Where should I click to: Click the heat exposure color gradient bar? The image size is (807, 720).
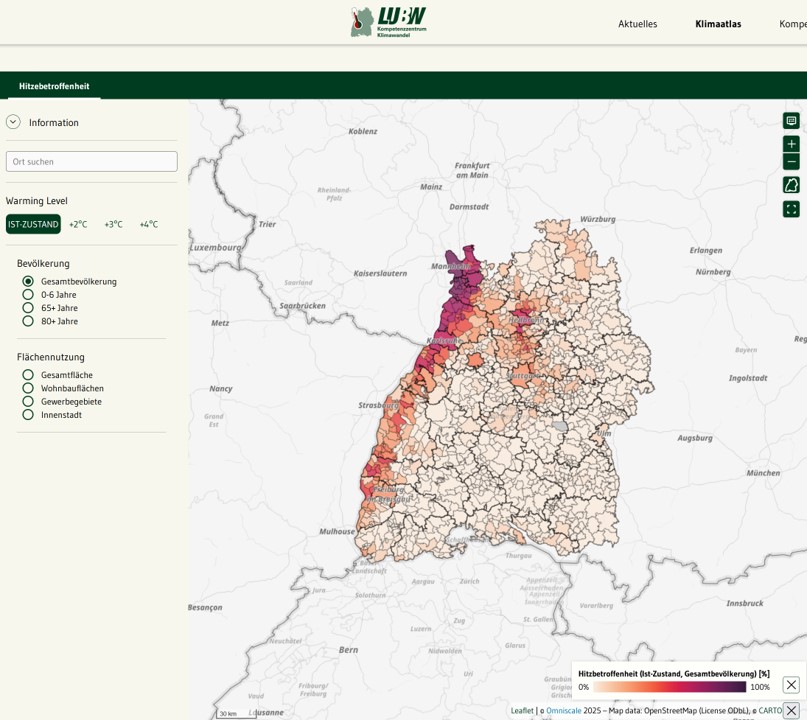(x=669, y=687)
